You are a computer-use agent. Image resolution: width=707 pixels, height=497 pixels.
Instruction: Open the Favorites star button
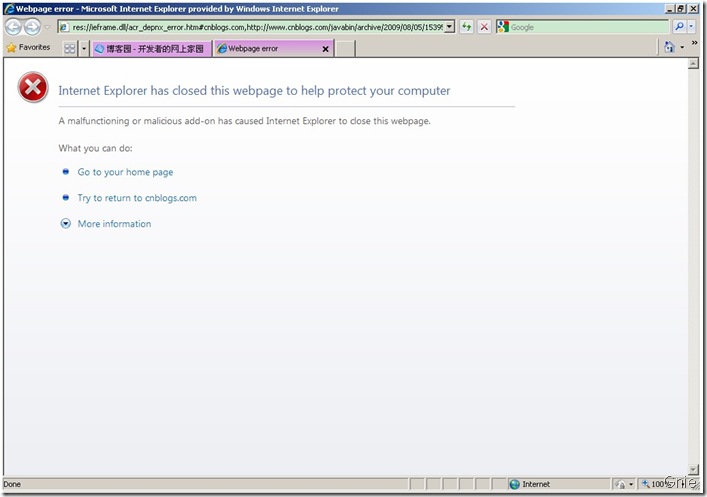(28, 47)
